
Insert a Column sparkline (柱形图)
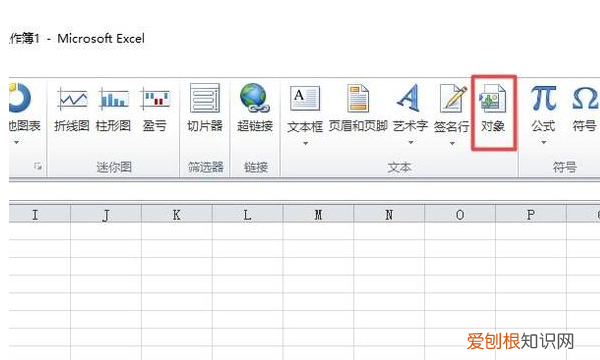pos(113,109)
